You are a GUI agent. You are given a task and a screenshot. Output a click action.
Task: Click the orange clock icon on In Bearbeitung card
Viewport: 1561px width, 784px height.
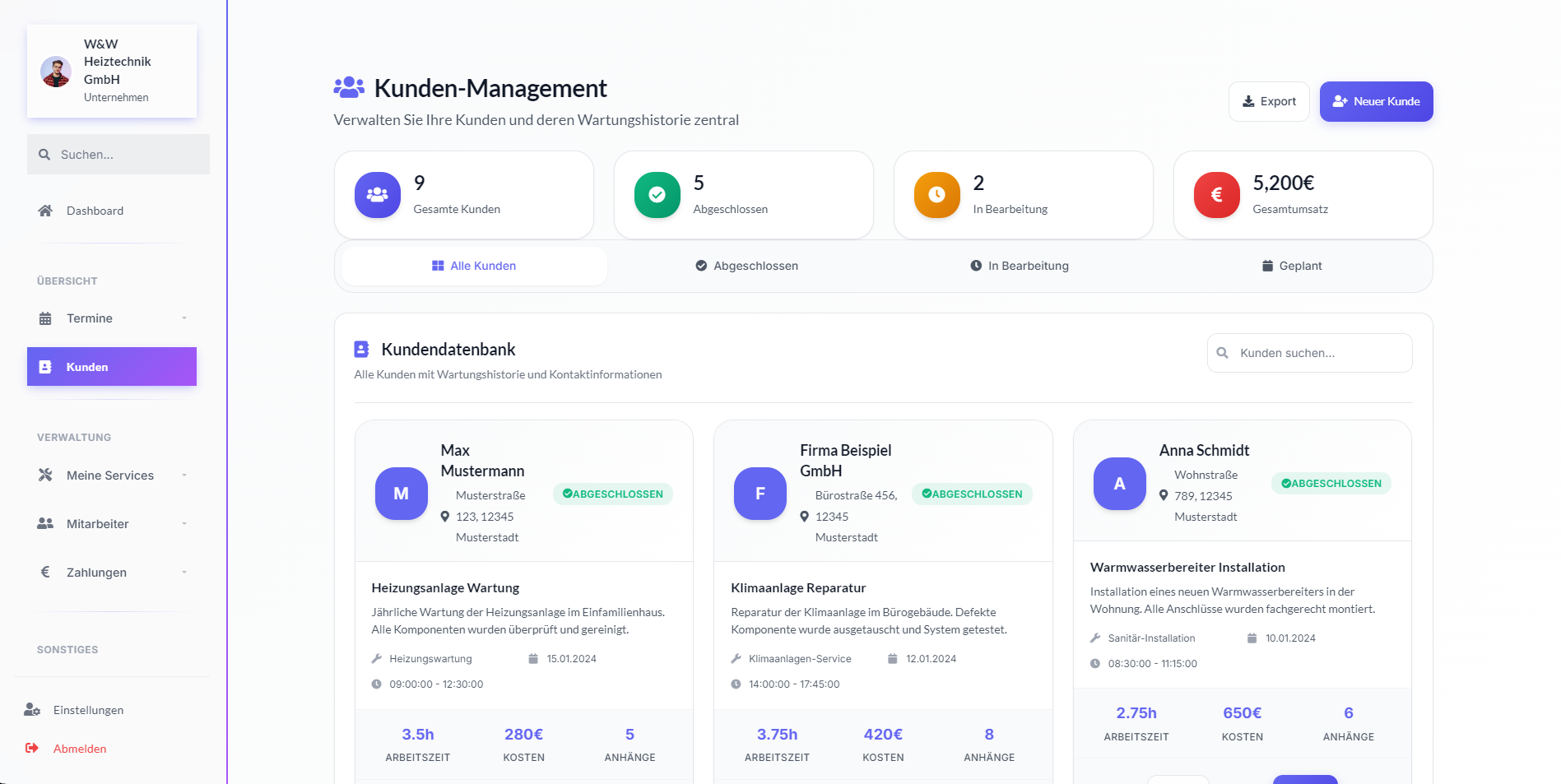pyautogui.click(x=936, y=195)
